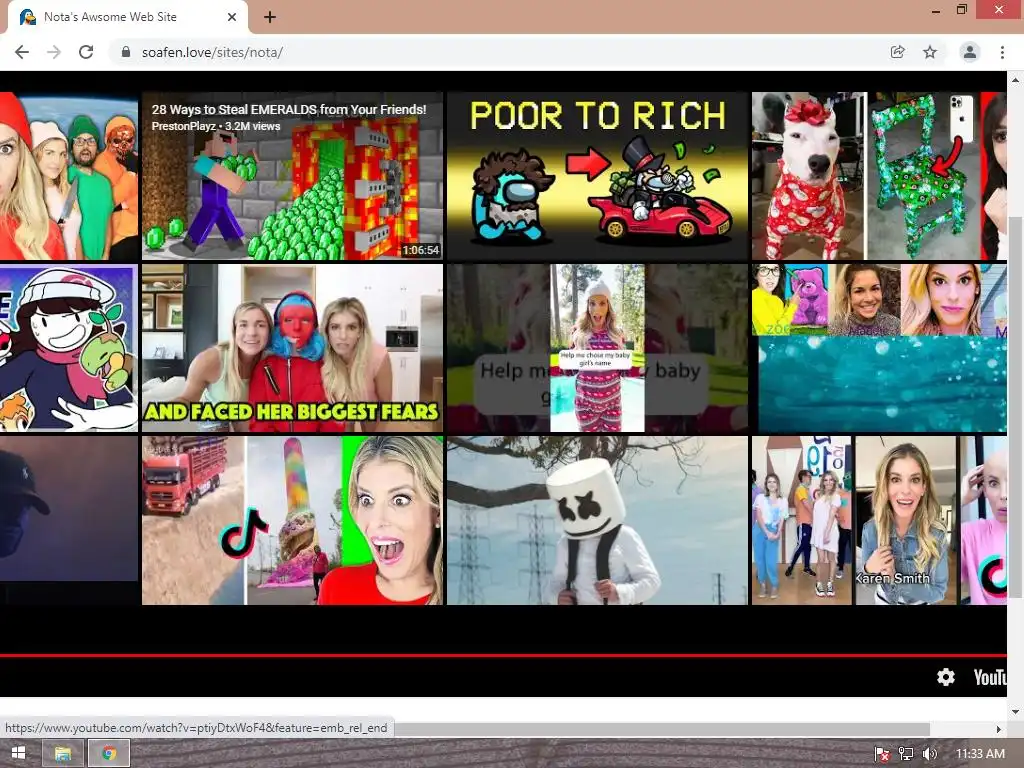The width and height of the screenshot is (1024, 768).
Task: Click the browser forward arrow
Action: click(x=54, y=52)
